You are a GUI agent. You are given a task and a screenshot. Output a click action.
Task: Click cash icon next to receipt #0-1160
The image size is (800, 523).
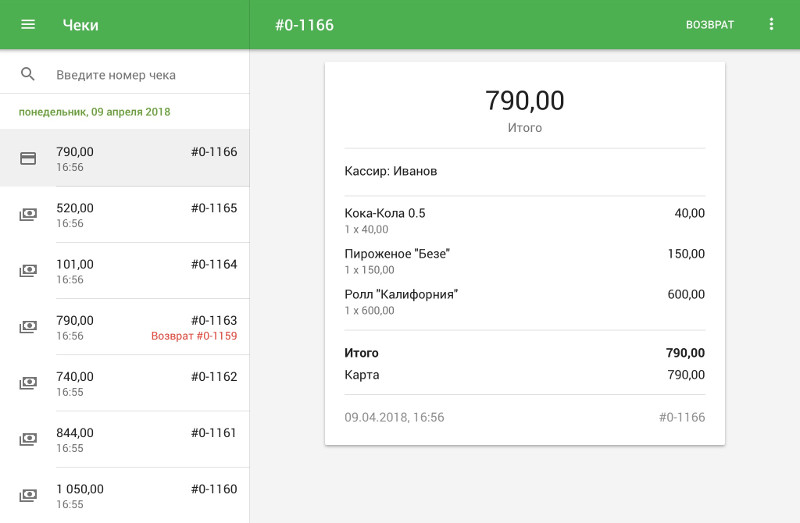(28, 494)
